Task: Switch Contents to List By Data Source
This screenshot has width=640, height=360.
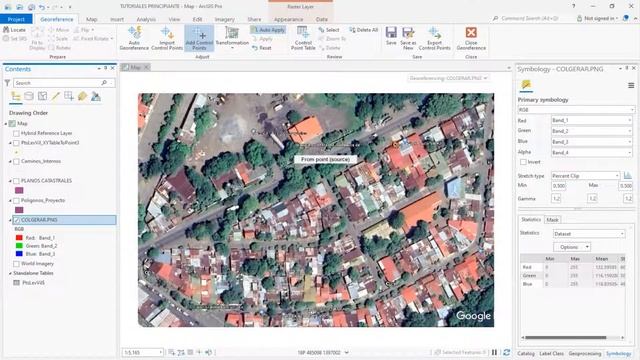Action: pos(29,96)
